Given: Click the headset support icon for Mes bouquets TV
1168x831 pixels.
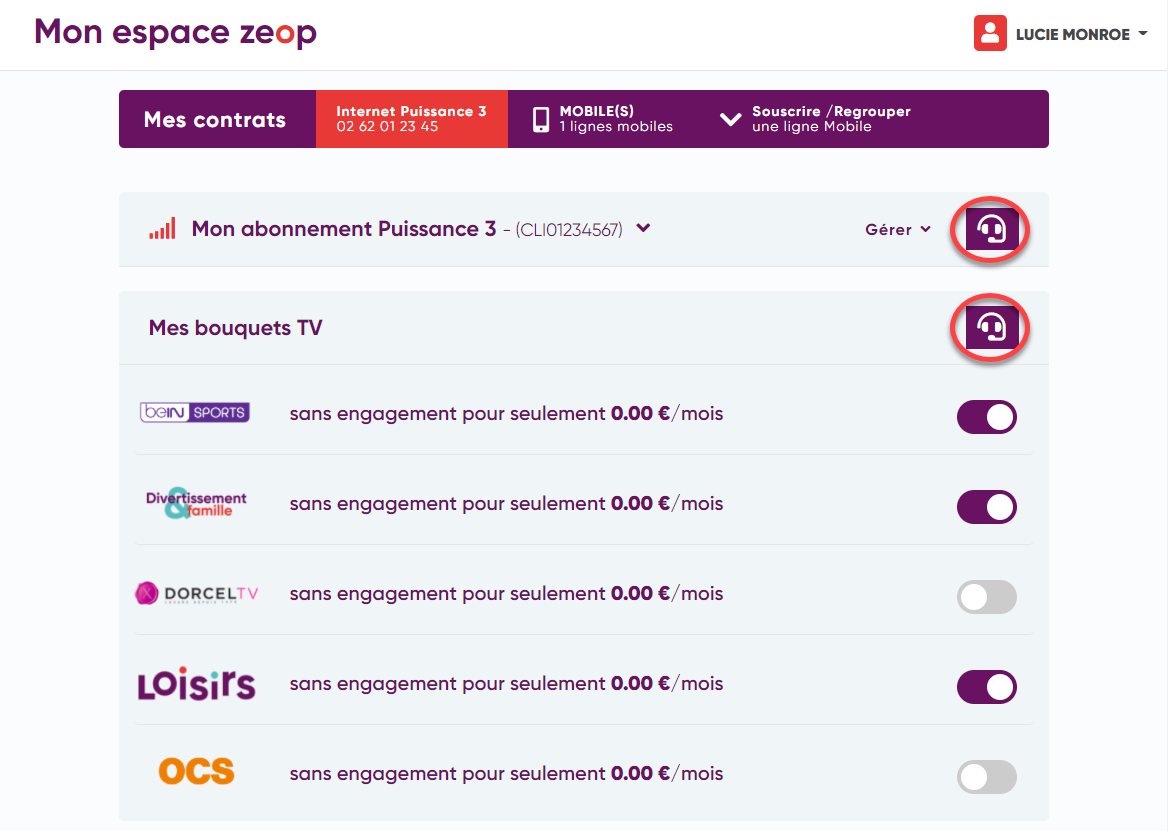Looking at the screenshot, I should [989, 327].
